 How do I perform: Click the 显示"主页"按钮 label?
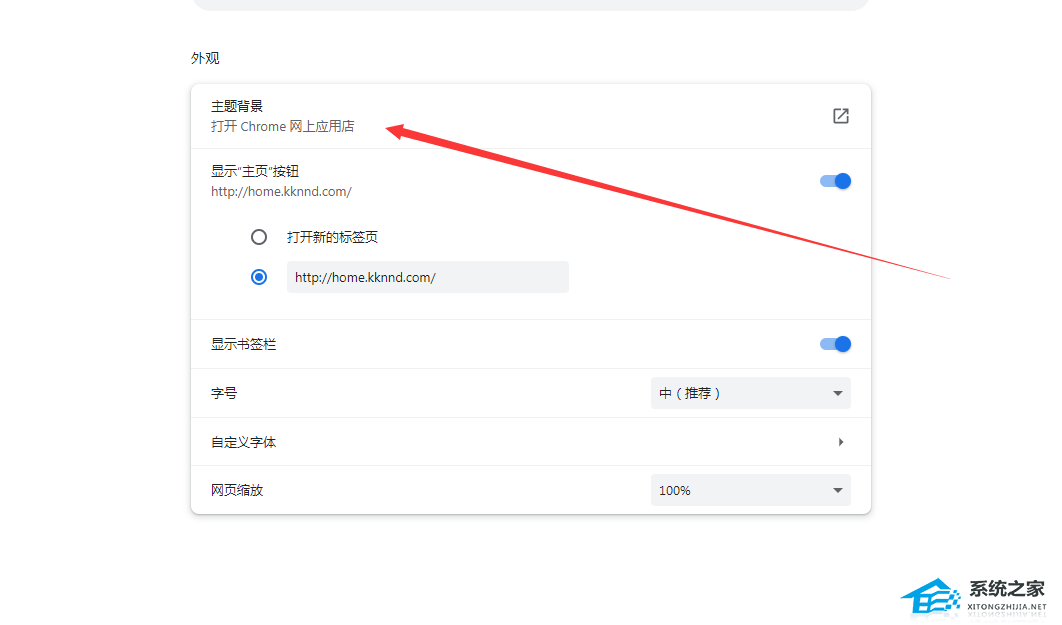coord(255,171)
